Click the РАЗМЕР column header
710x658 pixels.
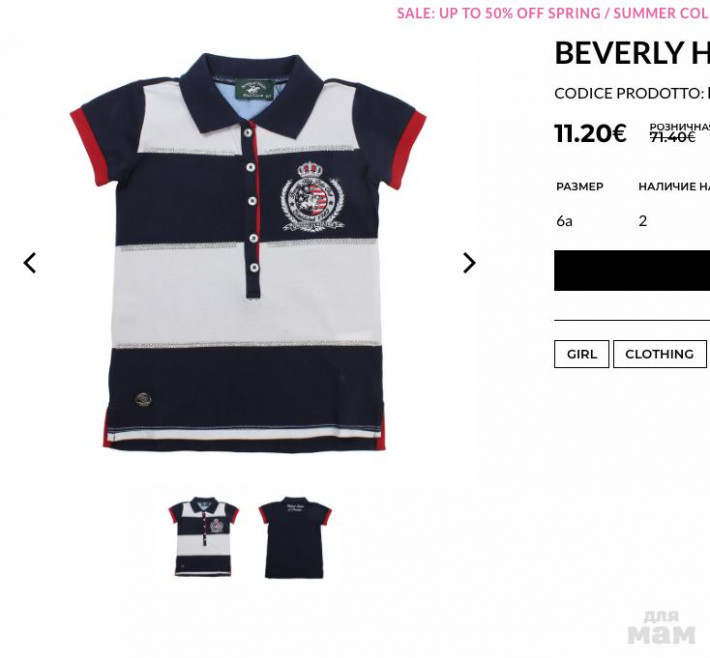[x=580, y=187]
